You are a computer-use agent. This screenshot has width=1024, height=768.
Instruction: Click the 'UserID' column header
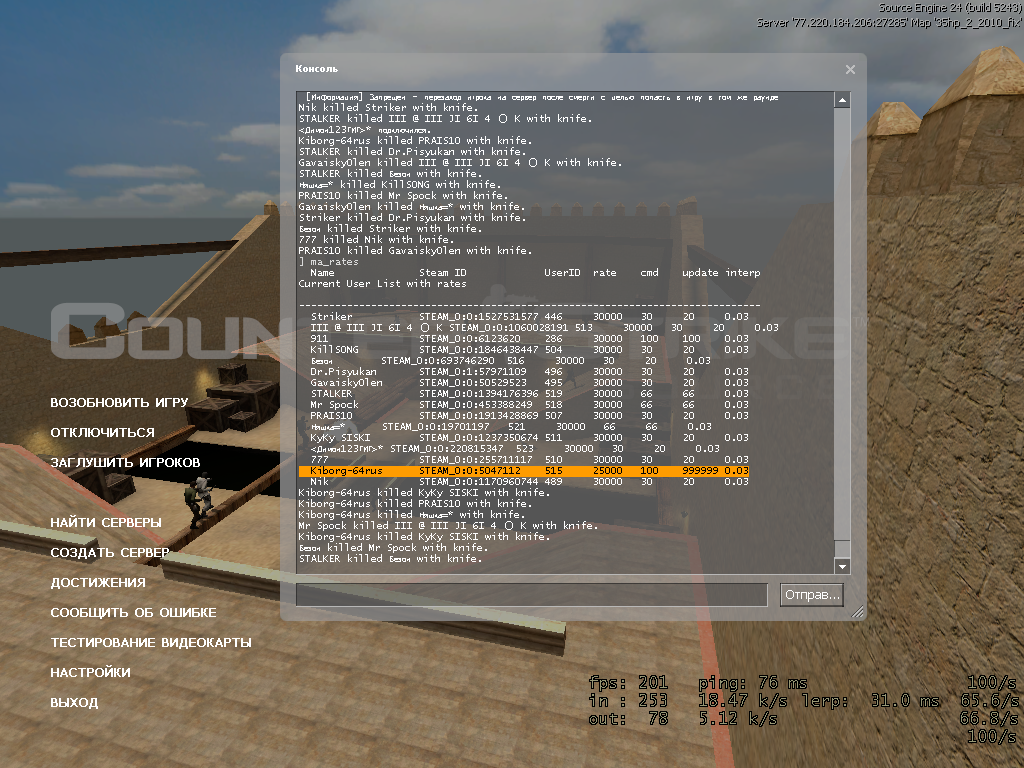[562, 273]
